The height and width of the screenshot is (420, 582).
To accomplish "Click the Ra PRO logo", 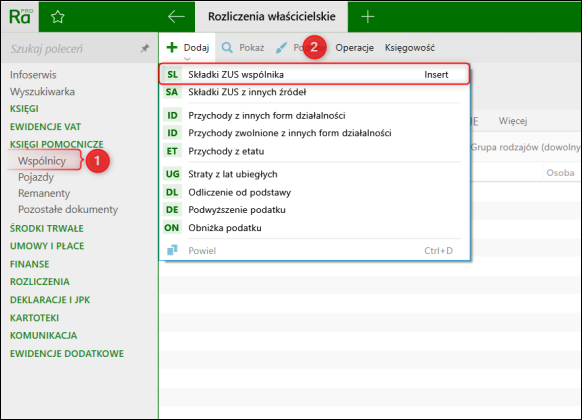I will [x=20, y=16].
